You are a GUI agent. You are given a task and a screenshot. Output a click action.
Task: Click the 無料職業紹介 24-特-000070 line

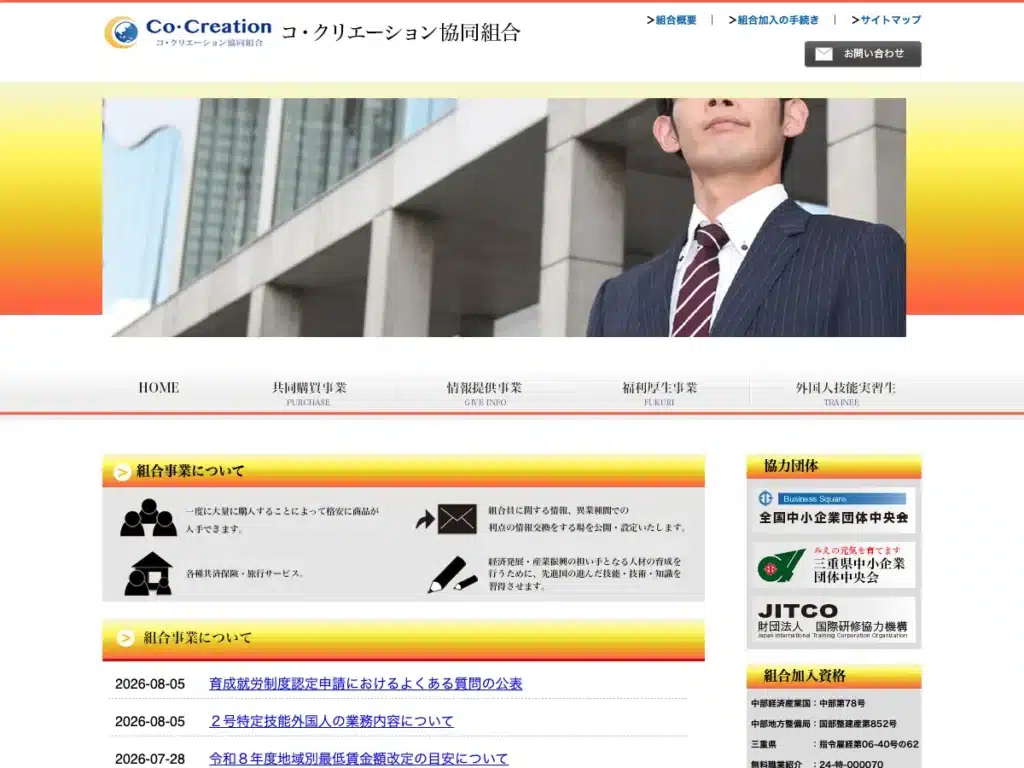click(817, 763)
